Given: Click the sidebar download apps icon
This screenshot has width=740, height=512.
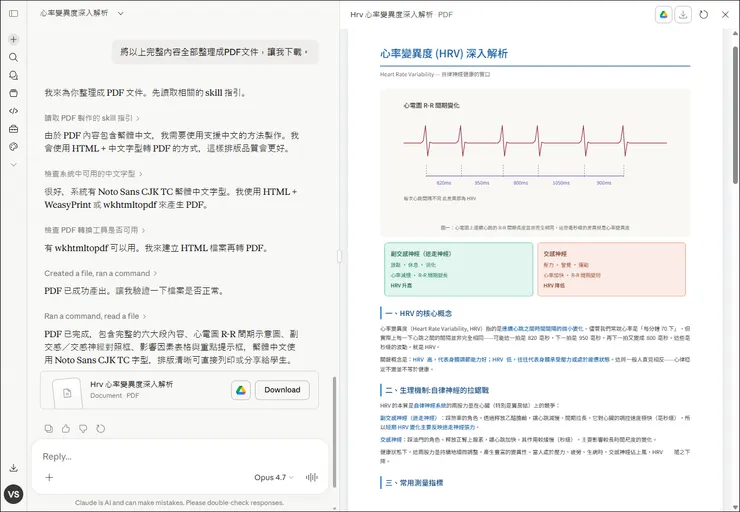Looking at the screenshot, I should click(14, 468).
